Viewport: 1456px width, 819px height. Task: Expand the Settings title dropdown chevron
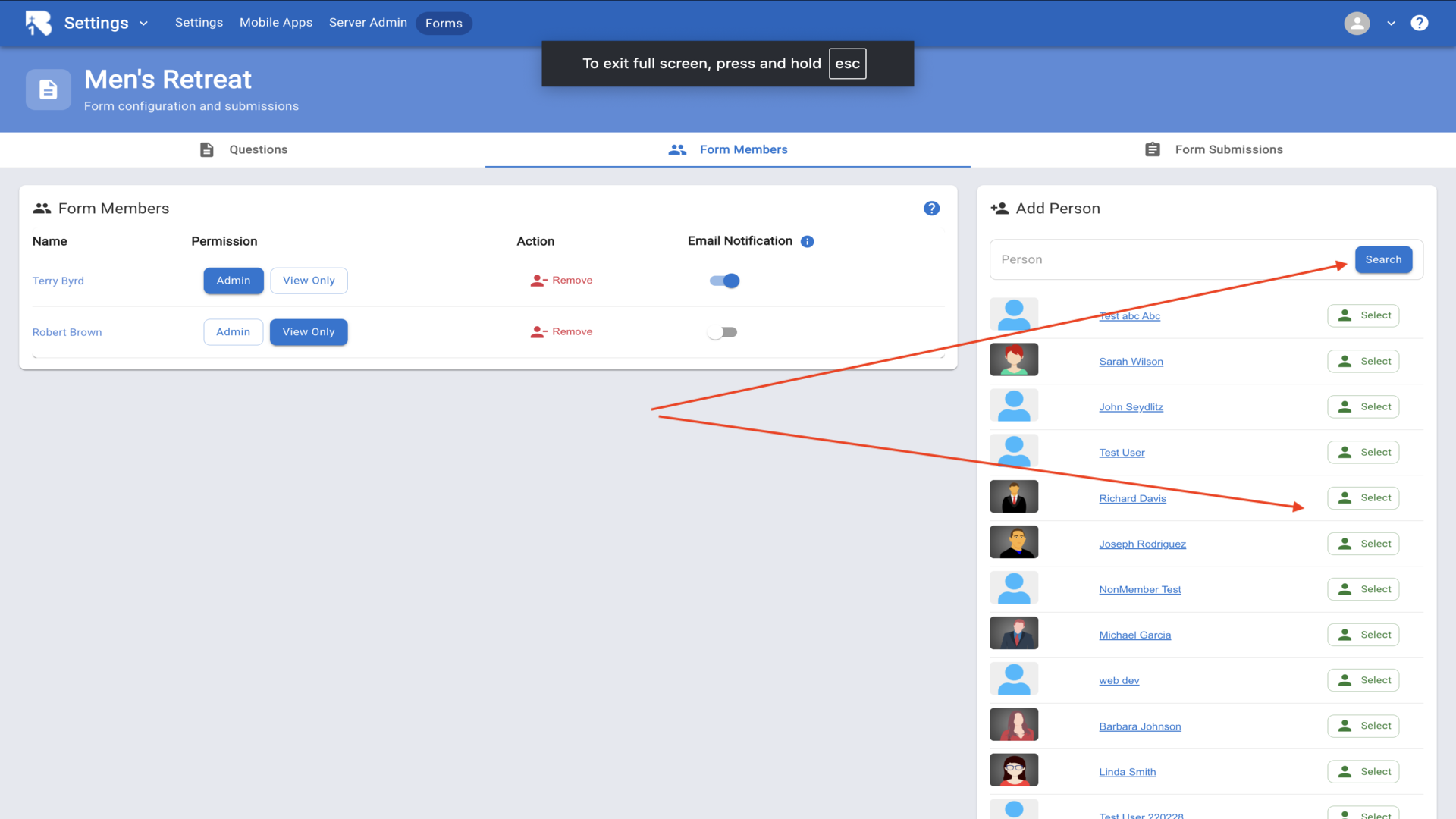(x=143, y=24)
